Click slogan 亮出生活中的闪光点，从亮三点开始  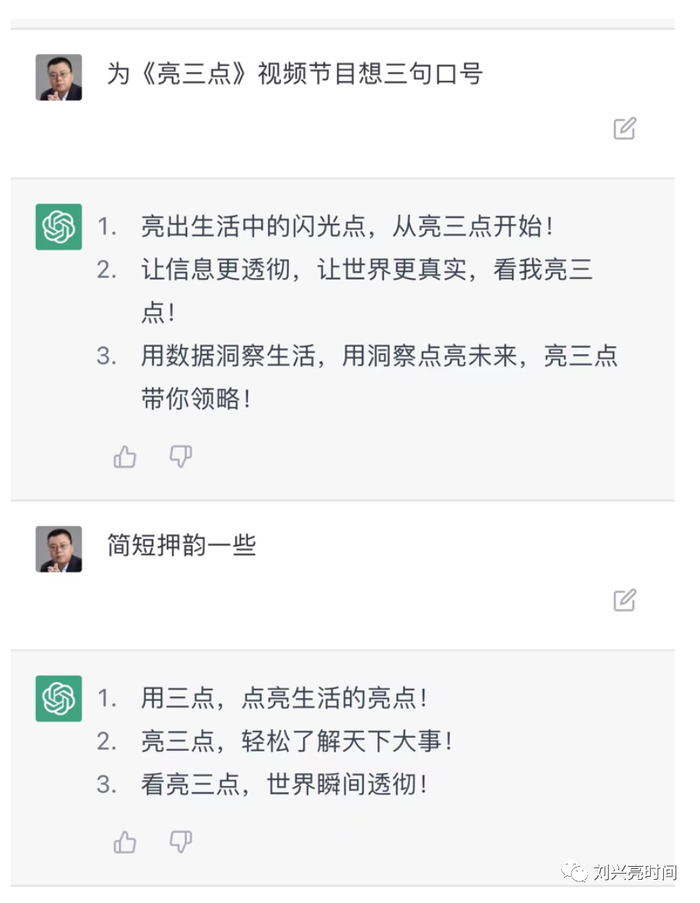point(347,227)
